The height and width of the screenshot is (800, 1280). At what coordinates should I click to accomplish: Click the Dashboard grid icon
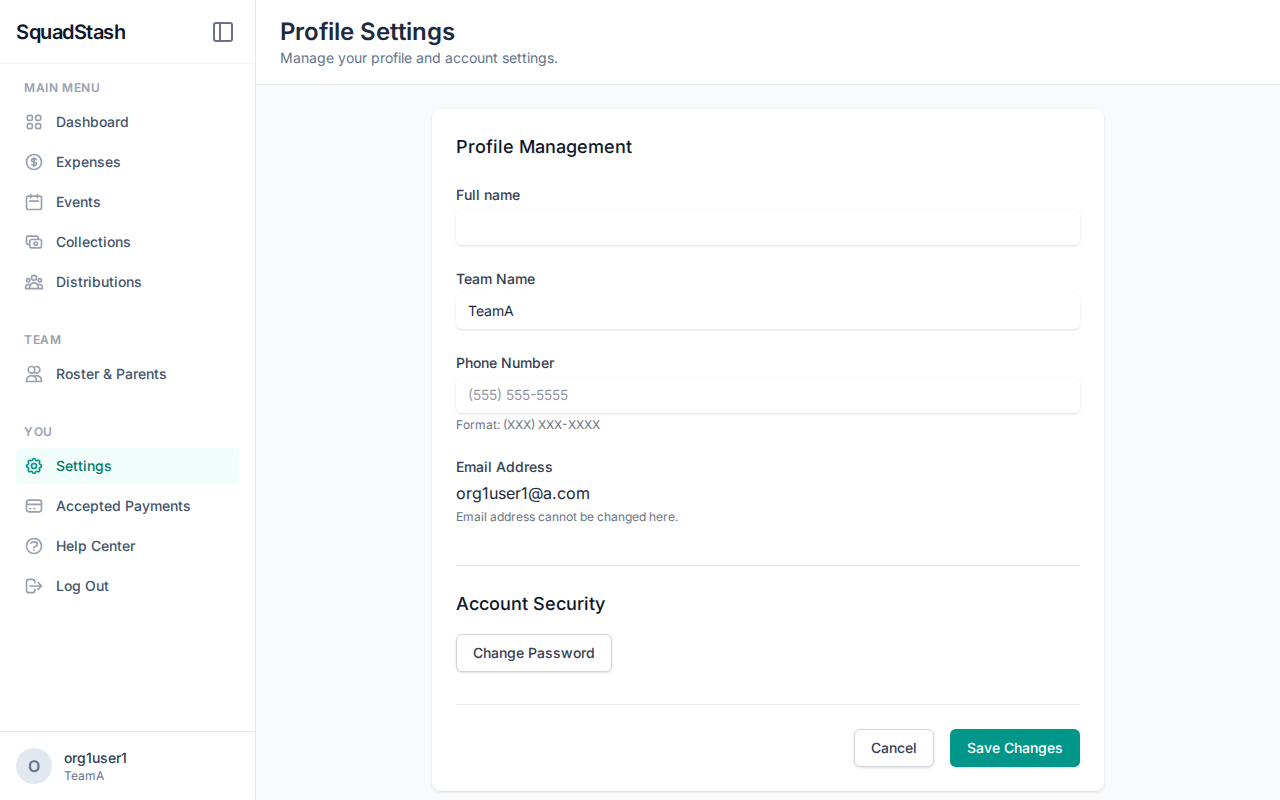[33, 121]
